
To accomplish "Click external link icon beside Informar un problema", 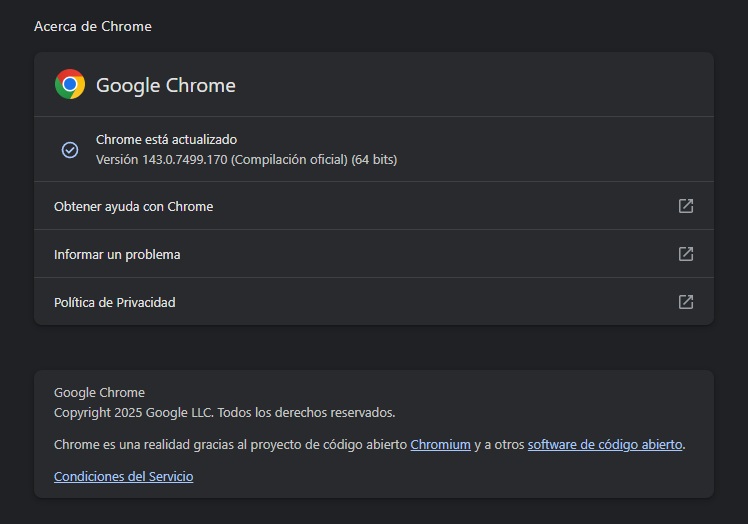I will pyautogui.click(x=686, y=254).
